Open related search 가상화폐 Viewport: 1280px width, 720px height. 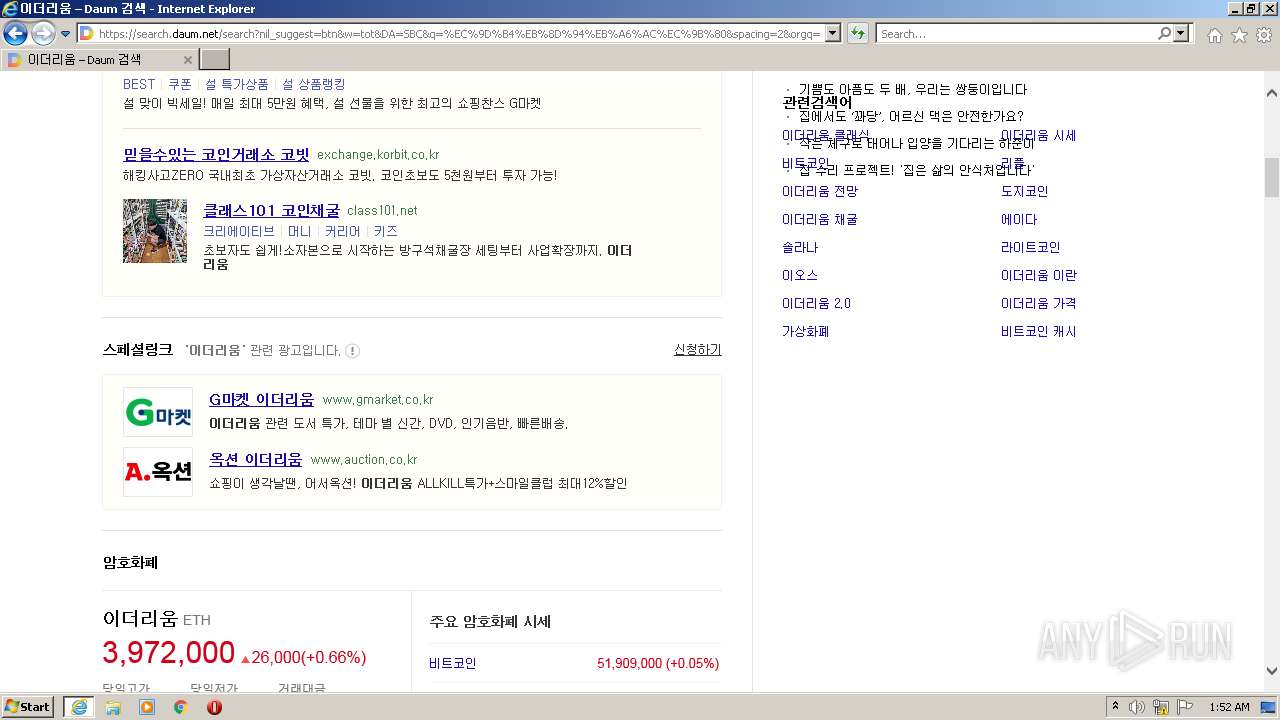pyautogui.click(x=806, y=331)
